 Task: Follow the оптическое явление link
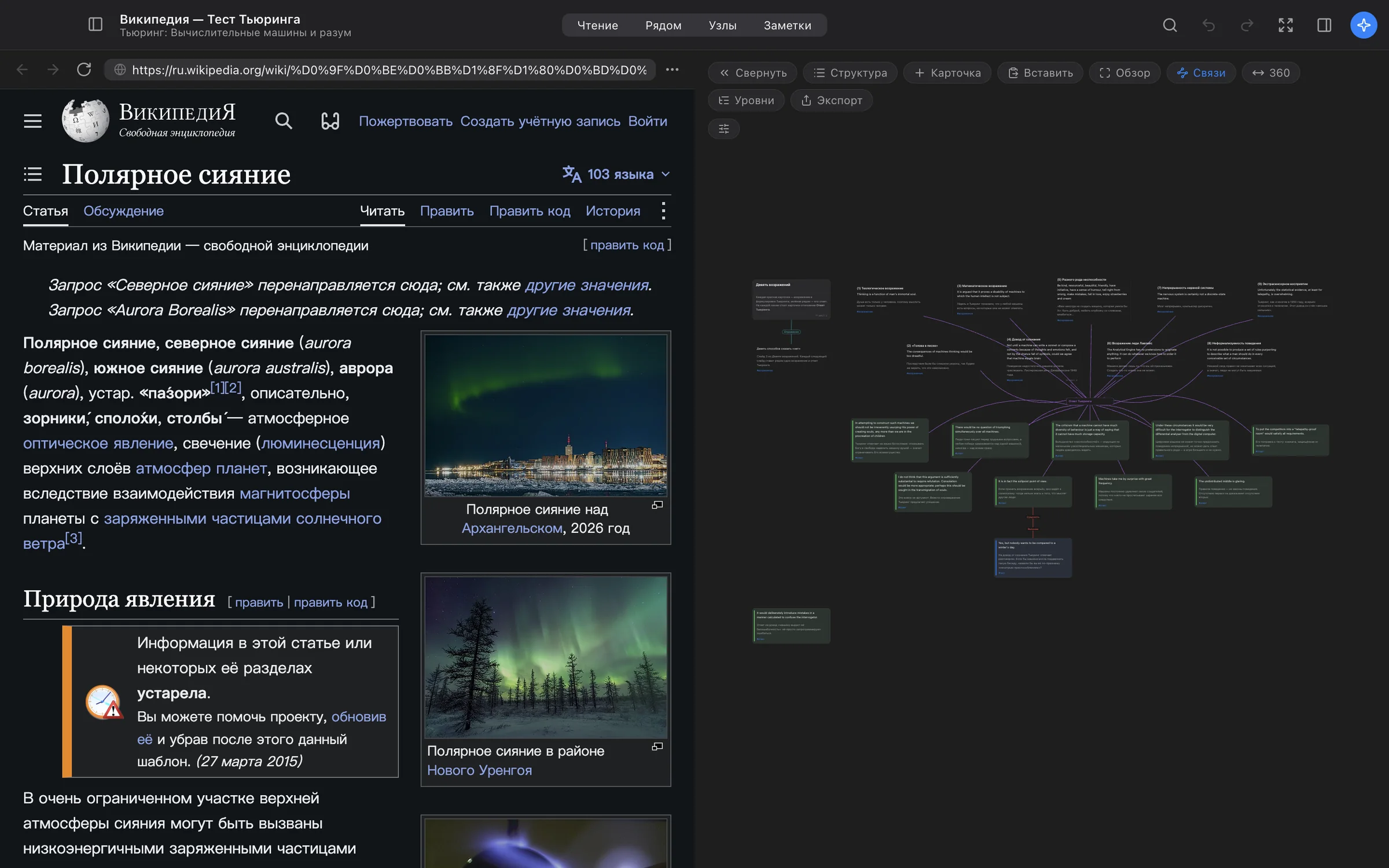click(98, 443)
